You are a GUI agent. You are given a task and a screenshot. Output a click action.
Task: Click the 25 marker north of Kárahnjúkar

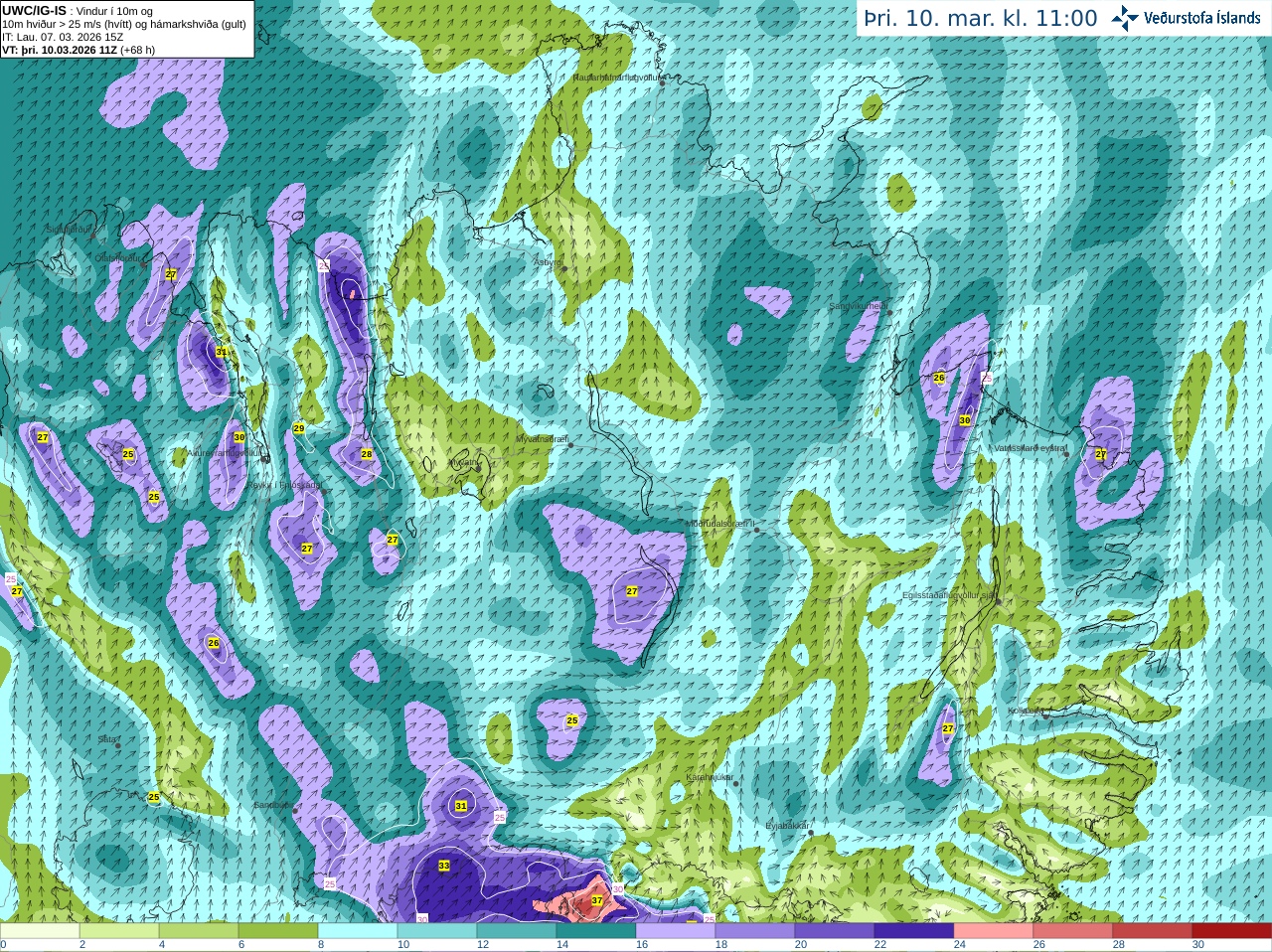[x=572, y=720]
